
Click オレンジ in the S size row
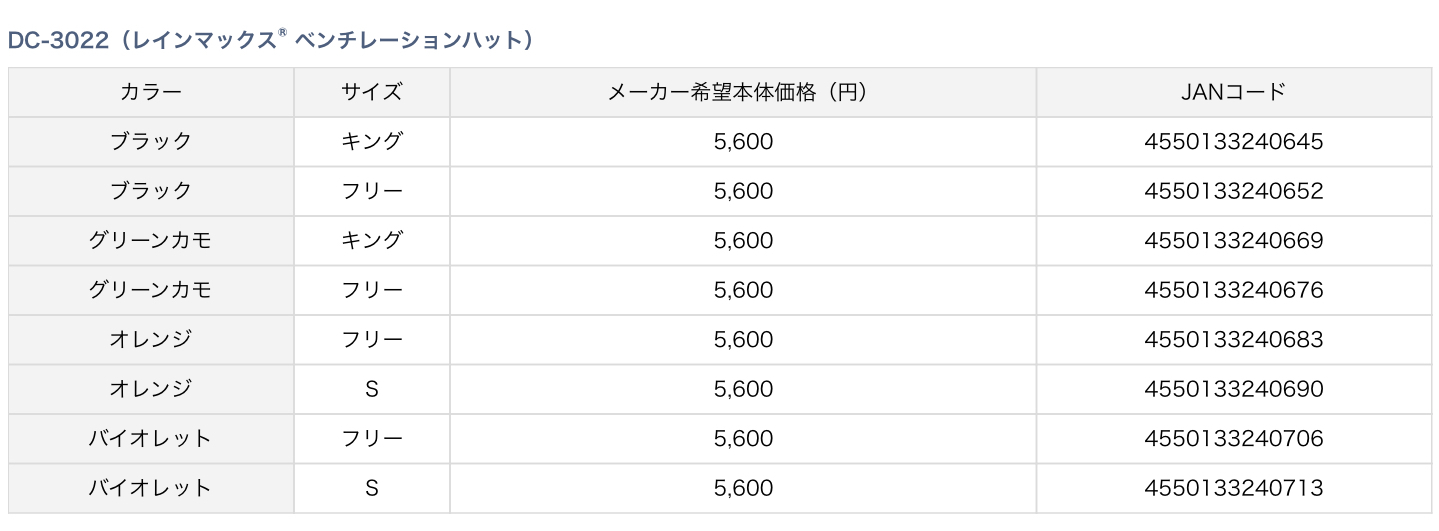tap(151, 389)
